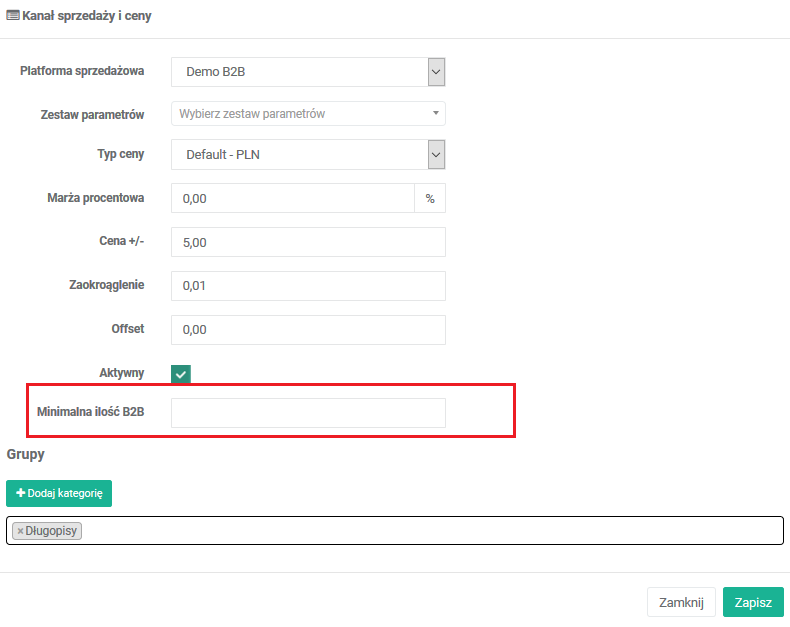Click the Zapisz button
The image size is (790, 627).
(x=753, y=602)
